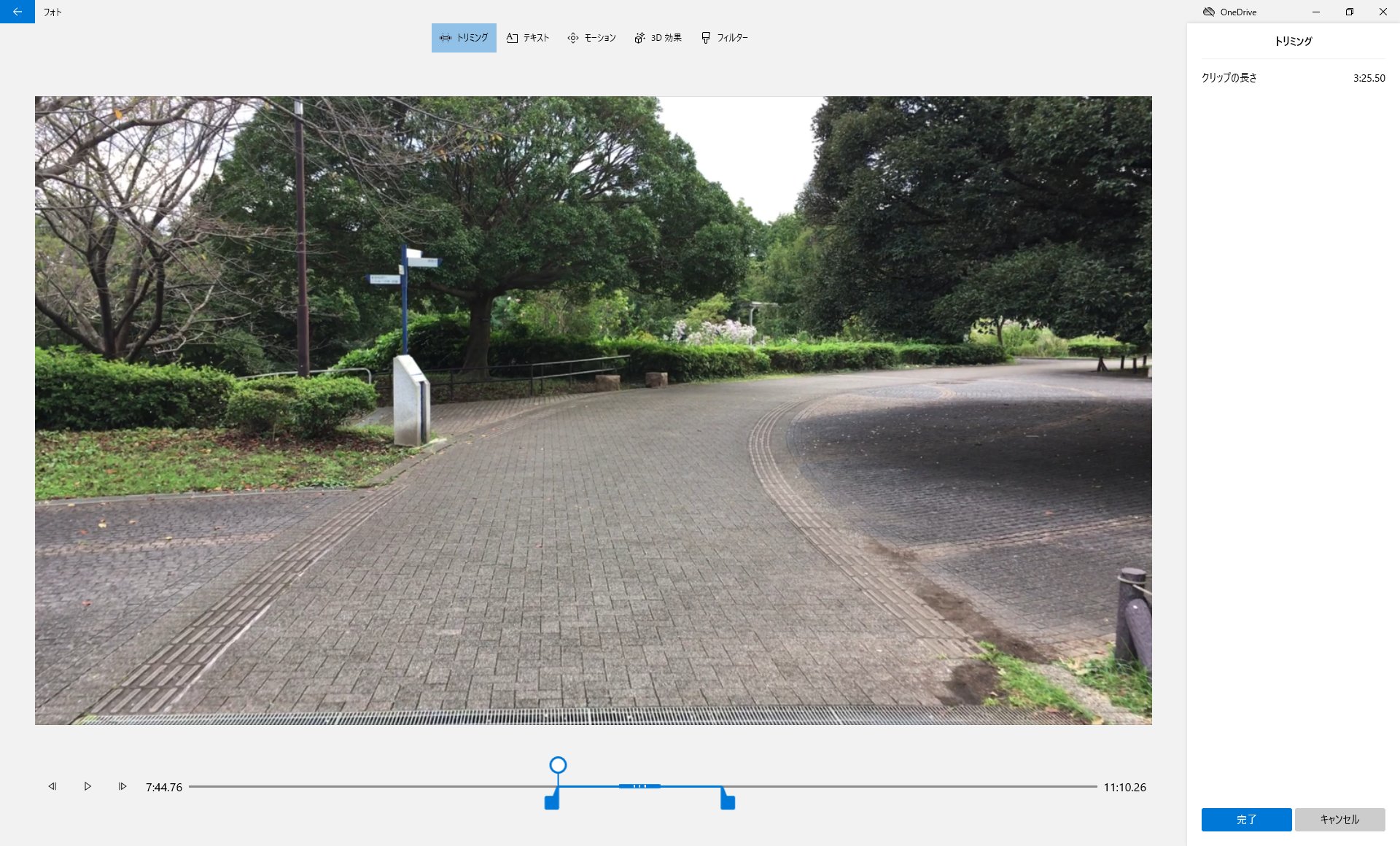Click the left trim start handle
This screenshot has height=846, width=1400.
552,802
